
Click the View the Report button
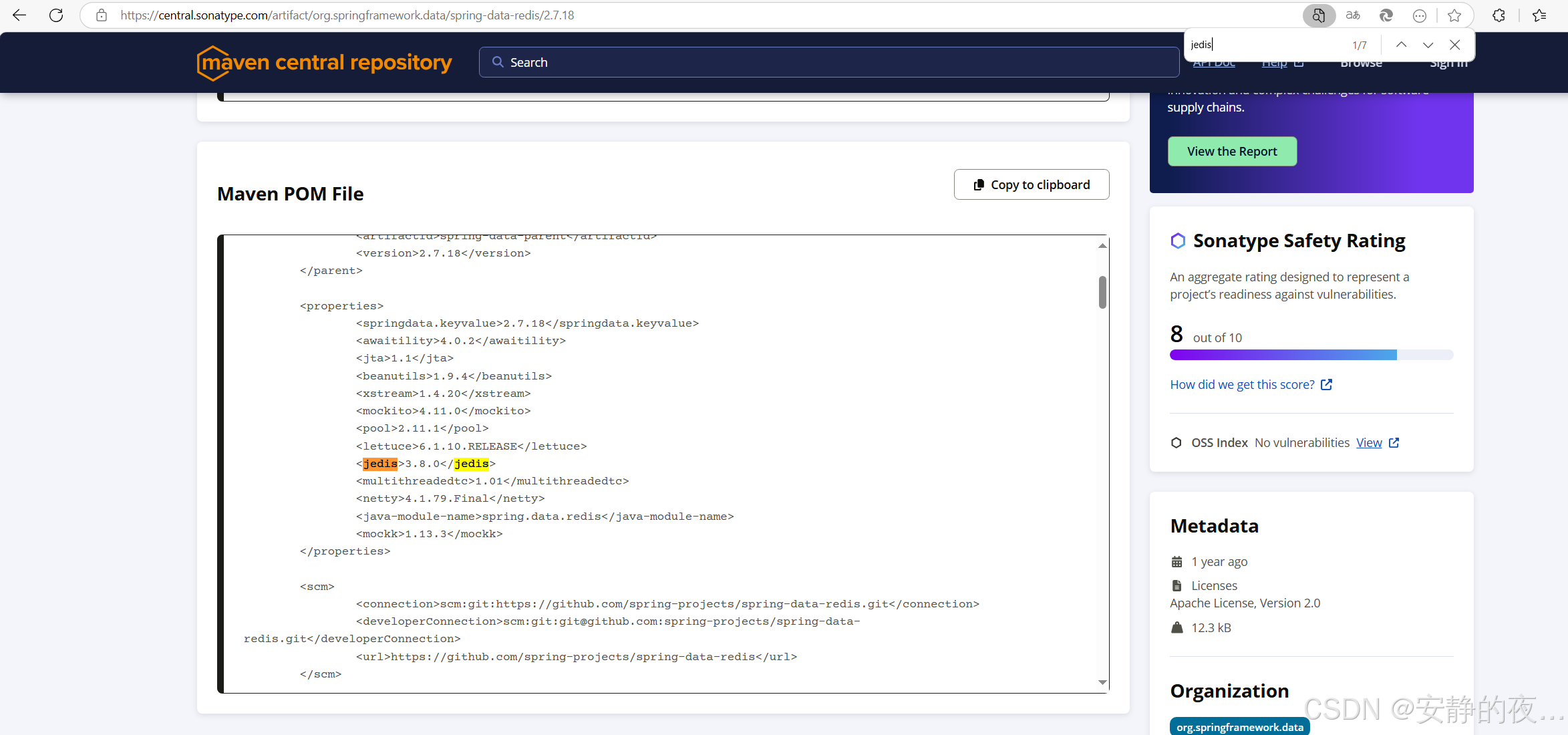(x=1232, y=151)
